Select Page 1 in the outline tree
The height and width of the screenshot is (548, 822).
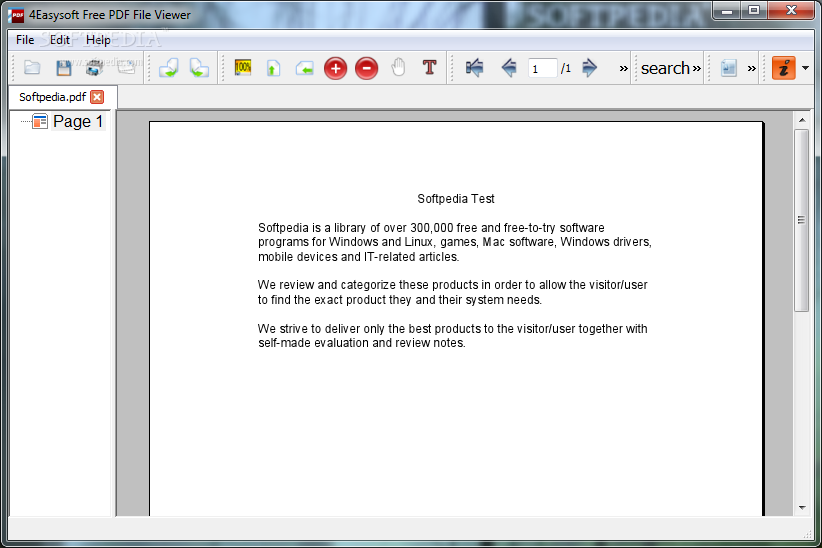tap(78, 122)
